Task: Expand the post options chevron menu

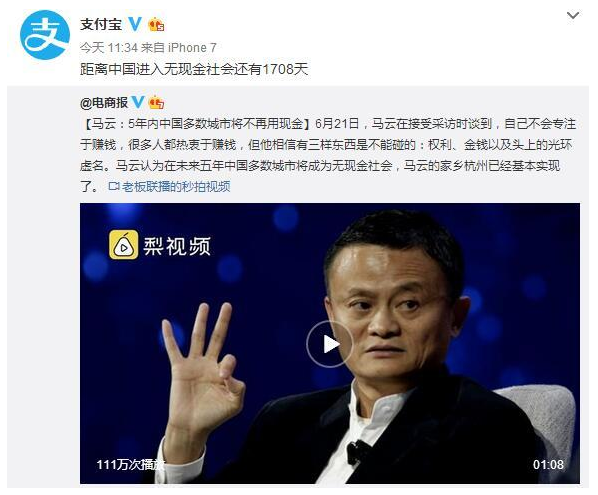Action: [x=573, y=16]
